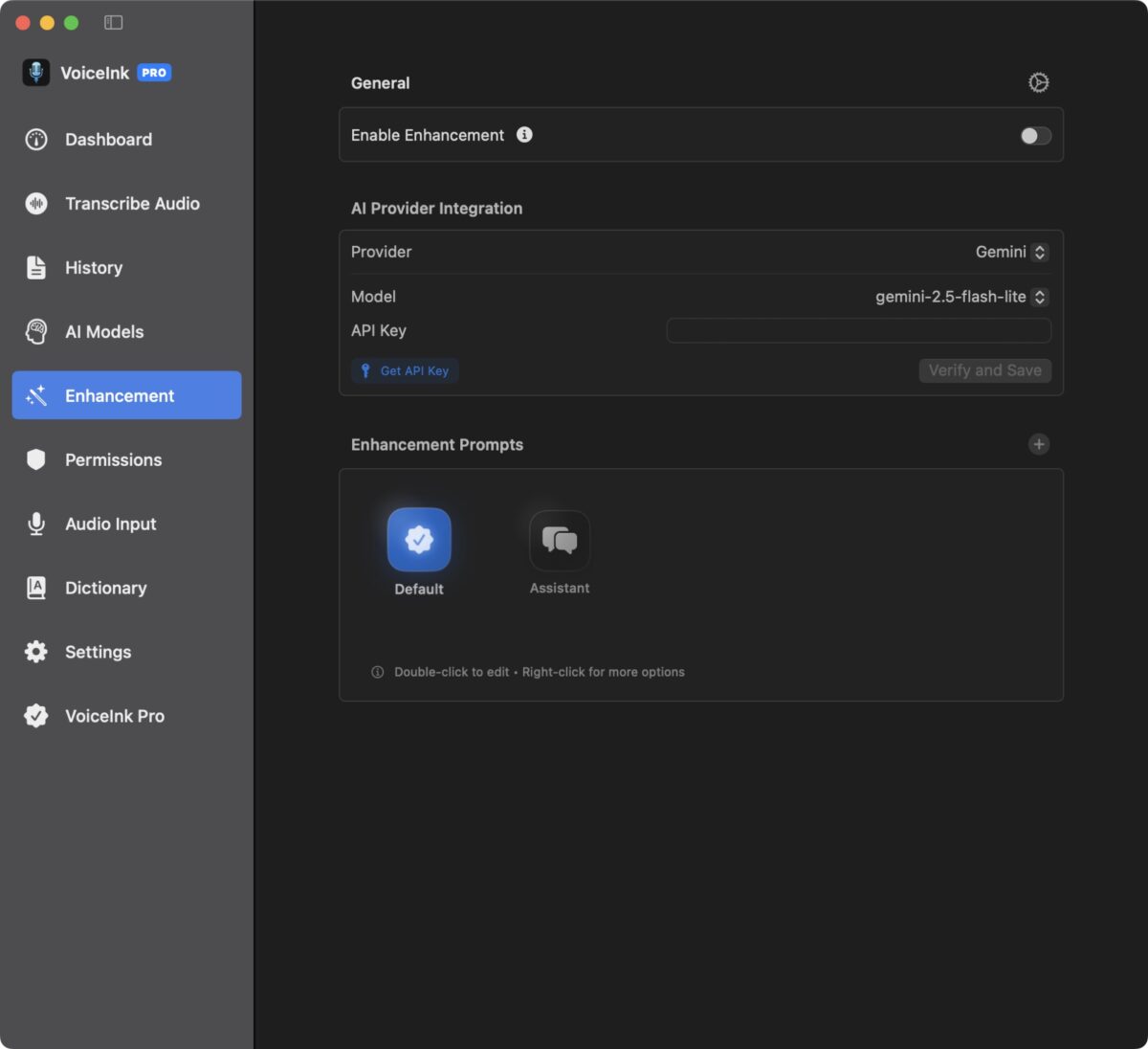Focus the API Key input field
Viewport: 1148px width, 1049px height.
pyautogui.click(x=859, y=331)
